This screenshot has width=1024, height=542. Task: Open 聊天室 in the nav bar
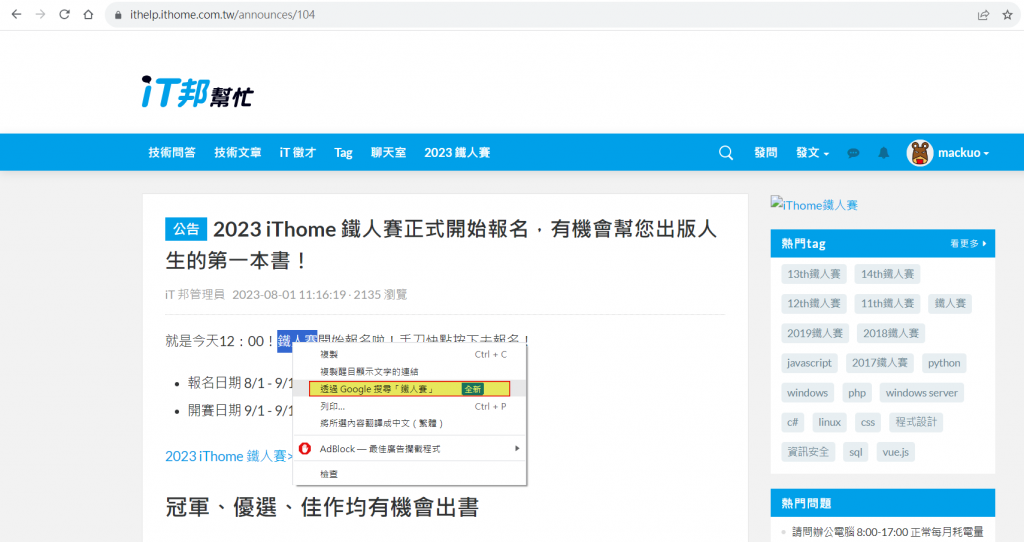[x=389, y=153]
